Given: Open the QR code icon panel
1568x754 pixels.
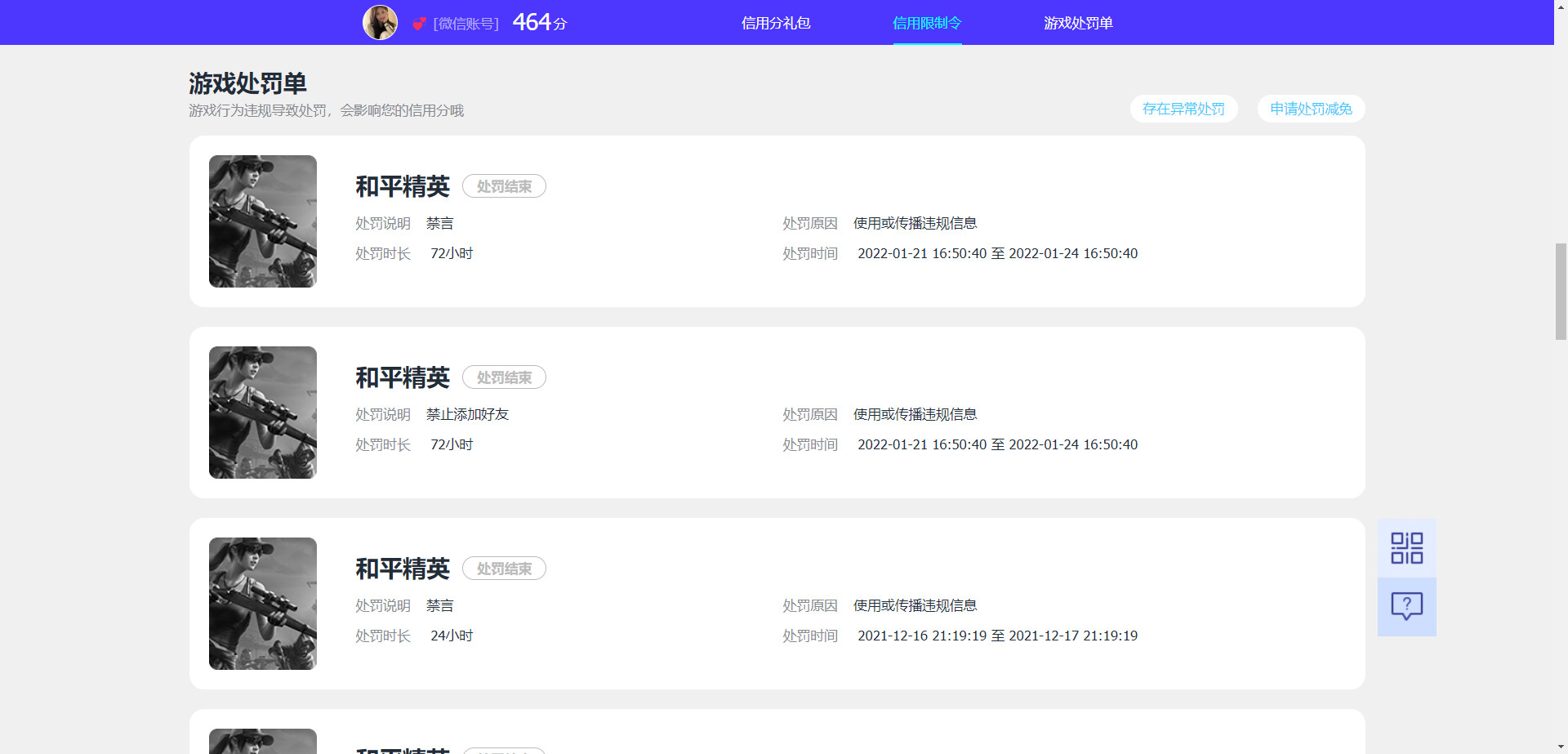Looking at the screenshot, I should [1406, 548].
